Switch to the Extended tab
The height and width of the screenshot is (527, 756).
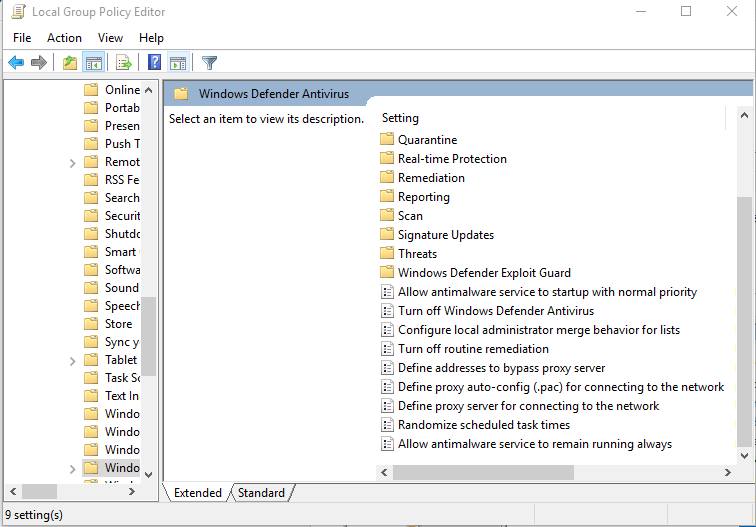197,492
